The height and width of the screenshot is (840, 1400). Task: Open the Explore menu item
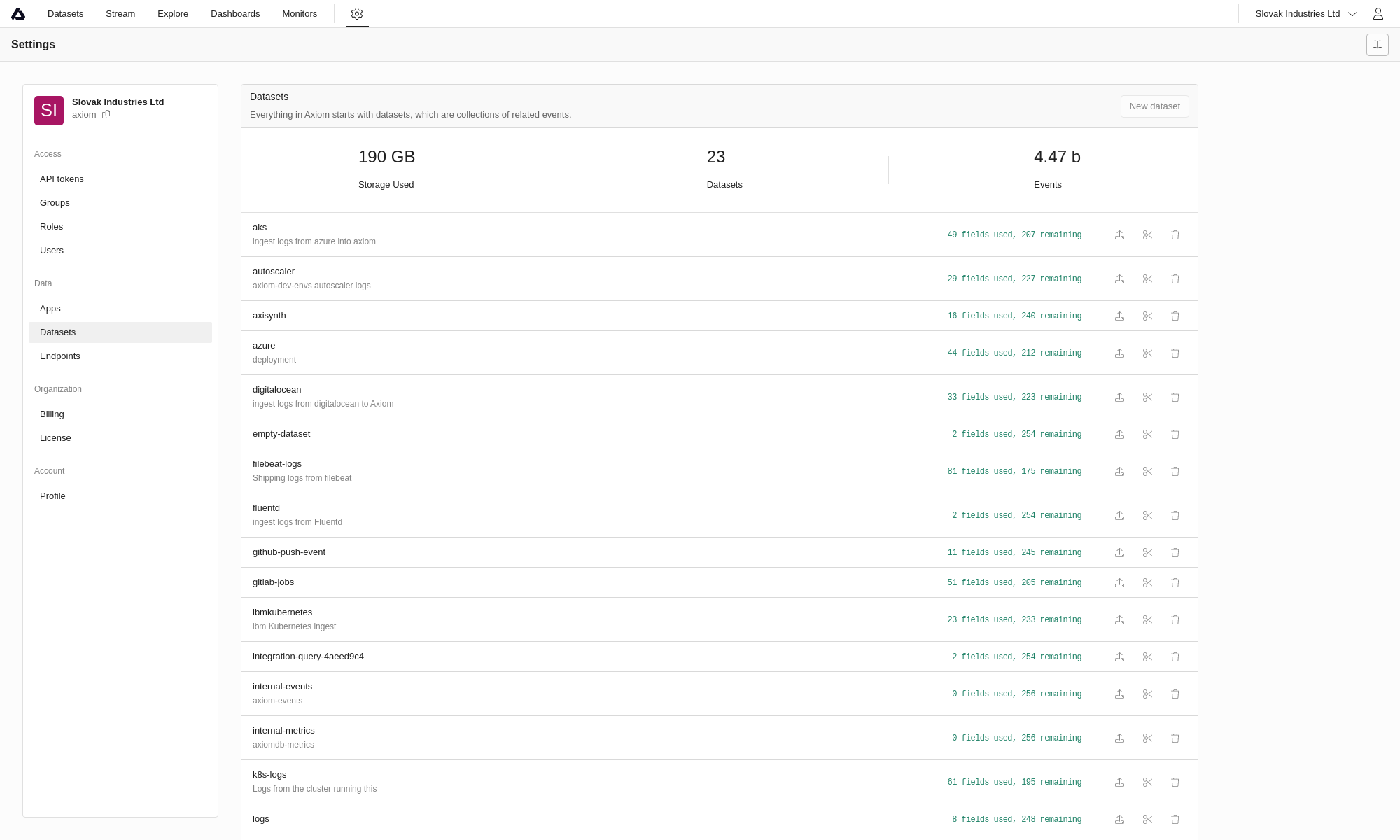[172, 14]
